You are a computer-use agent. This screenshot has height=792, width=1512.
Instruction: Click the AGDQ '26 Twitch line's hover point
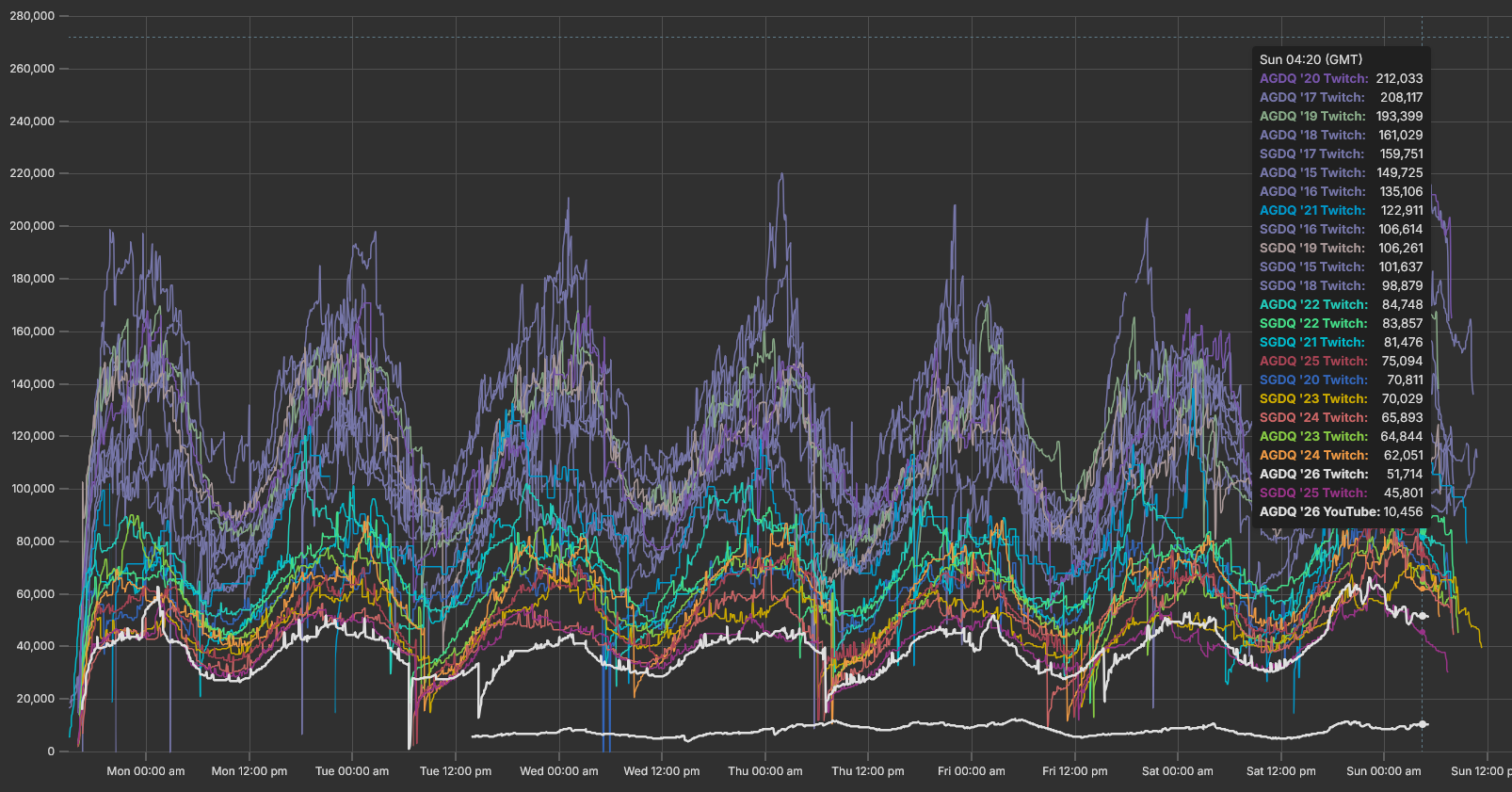click(1424, 616)
